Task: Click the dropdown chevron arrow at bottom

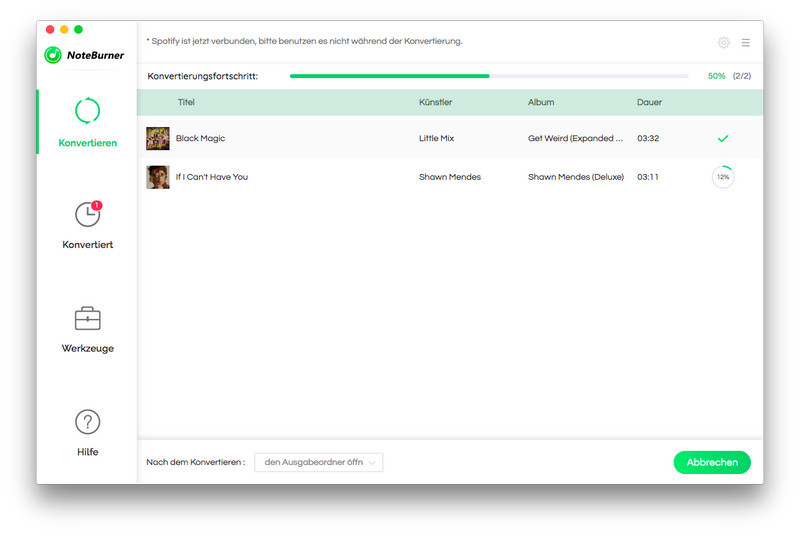Action: pyautogui.click(x=372, y=462)
